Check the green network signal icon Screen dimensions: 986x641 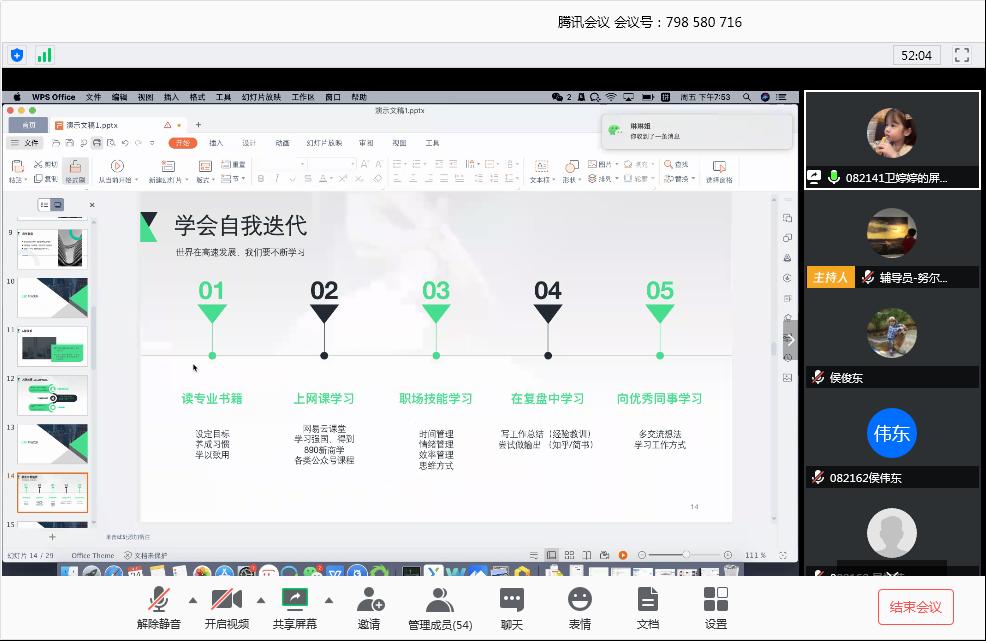pyautogui.click(x=45, y=55)
